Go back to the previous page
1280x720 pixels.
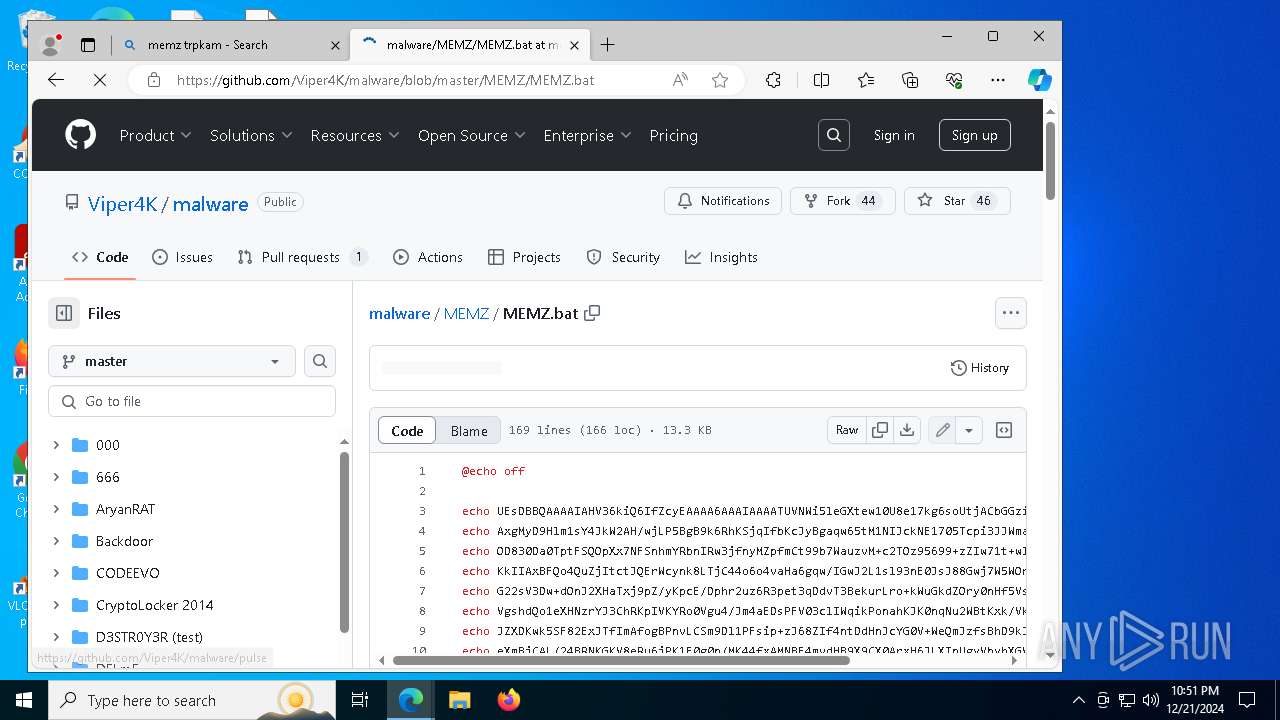pos(56,80)
